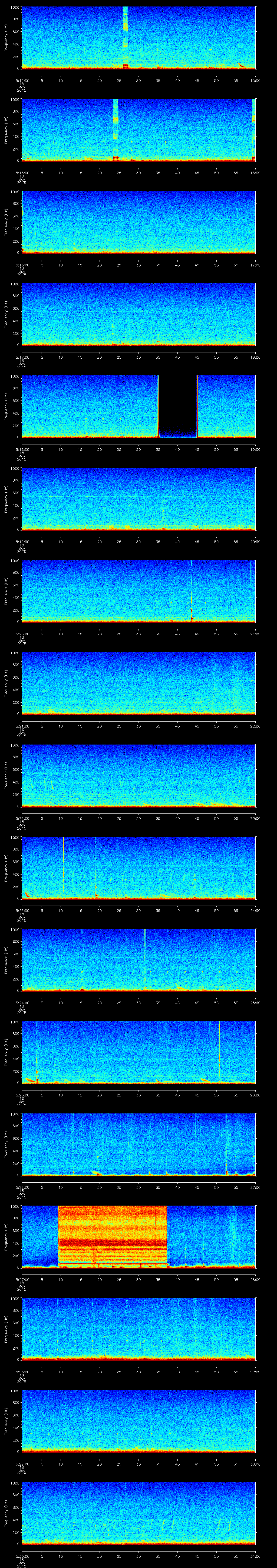Click the 23:00 end time label
This screenshot has height=1568, width=277.
click(255, 818)
